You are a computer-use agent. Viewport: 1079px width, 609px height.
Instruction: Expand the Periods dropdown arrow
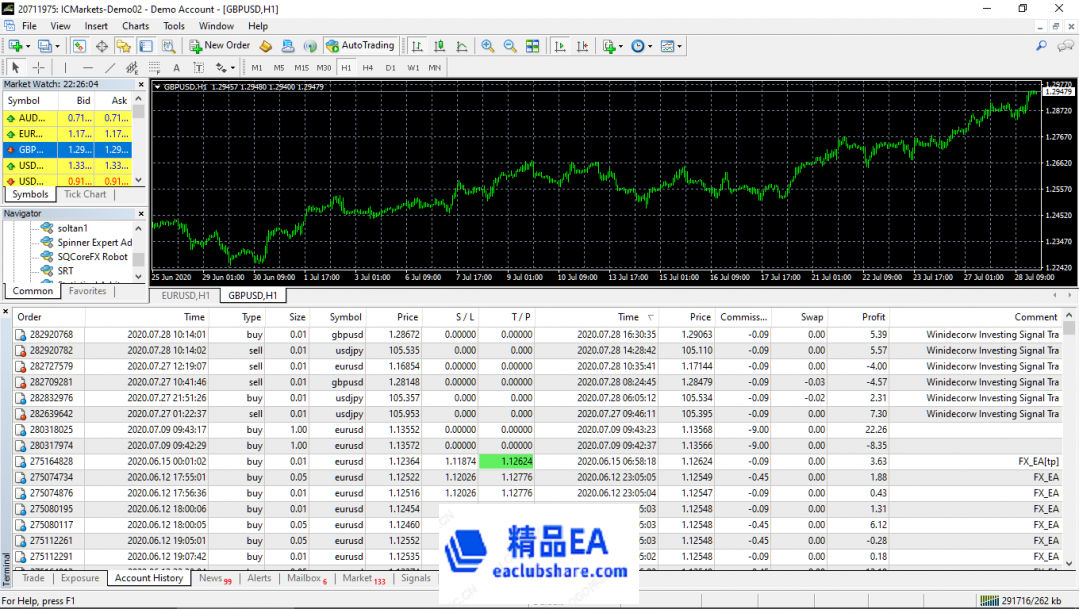(x=650, y=46)
